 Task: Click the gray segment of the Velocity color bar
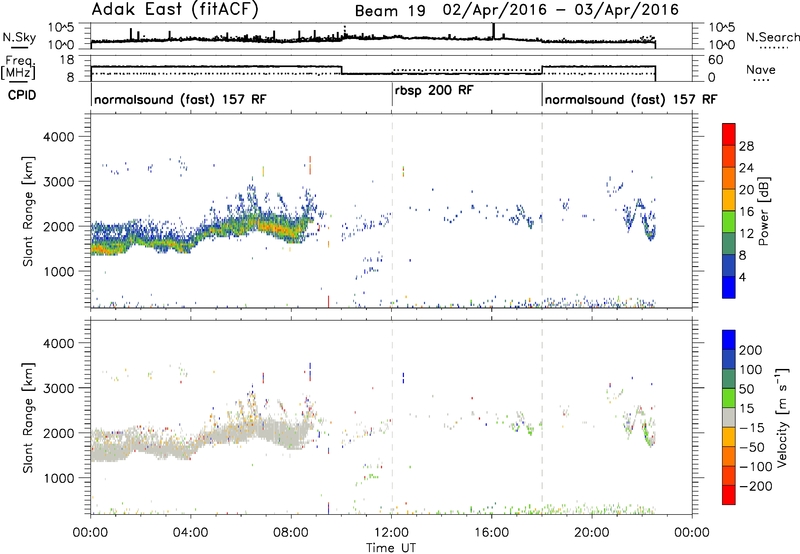(x=729, y=417)
